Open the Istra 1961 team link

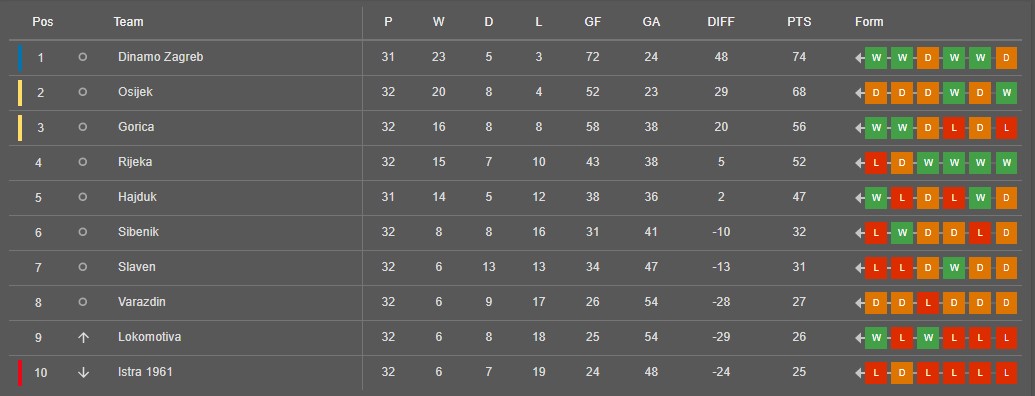tap(145, 372)
